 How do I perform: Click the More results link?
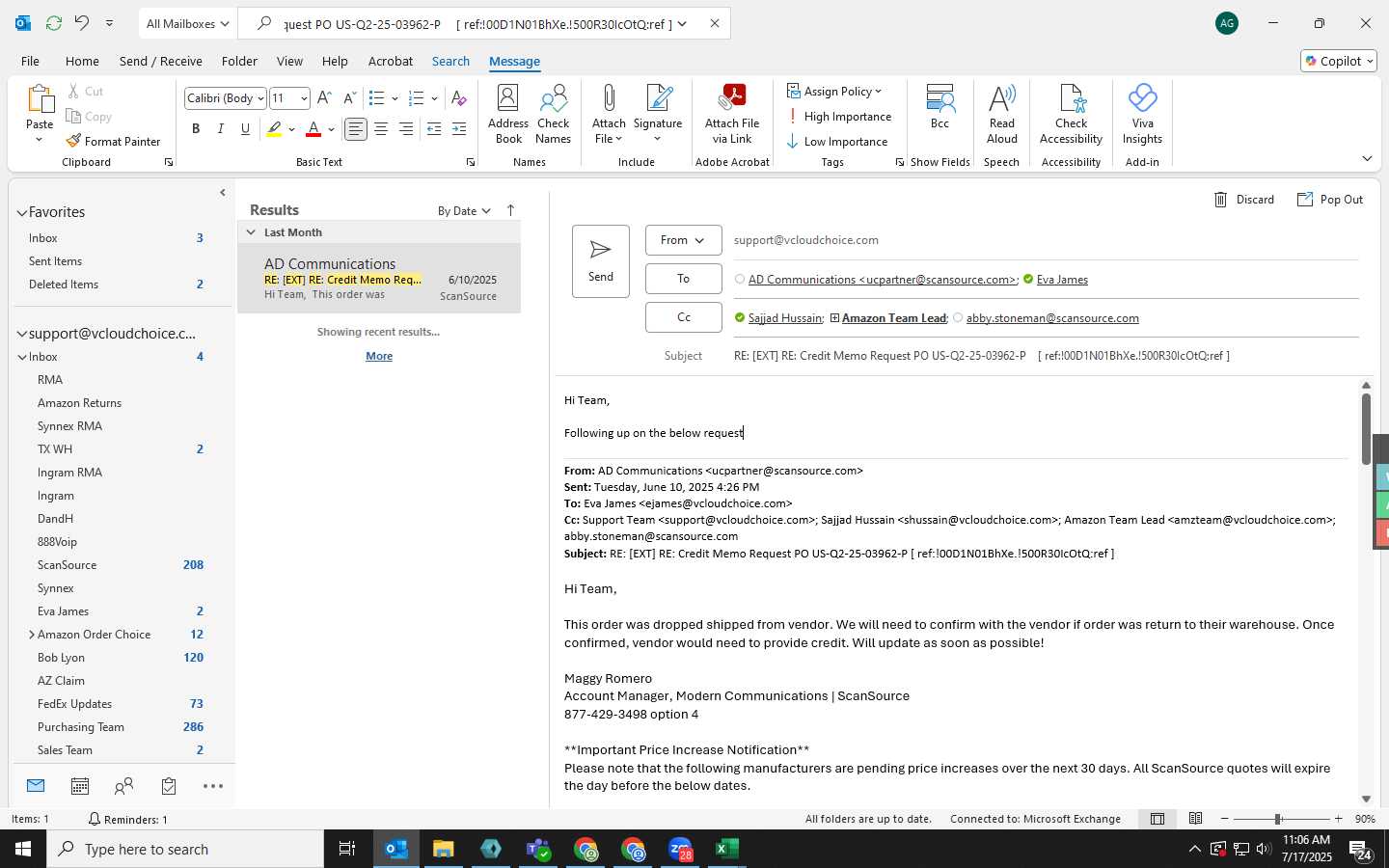tap(379, 356)
